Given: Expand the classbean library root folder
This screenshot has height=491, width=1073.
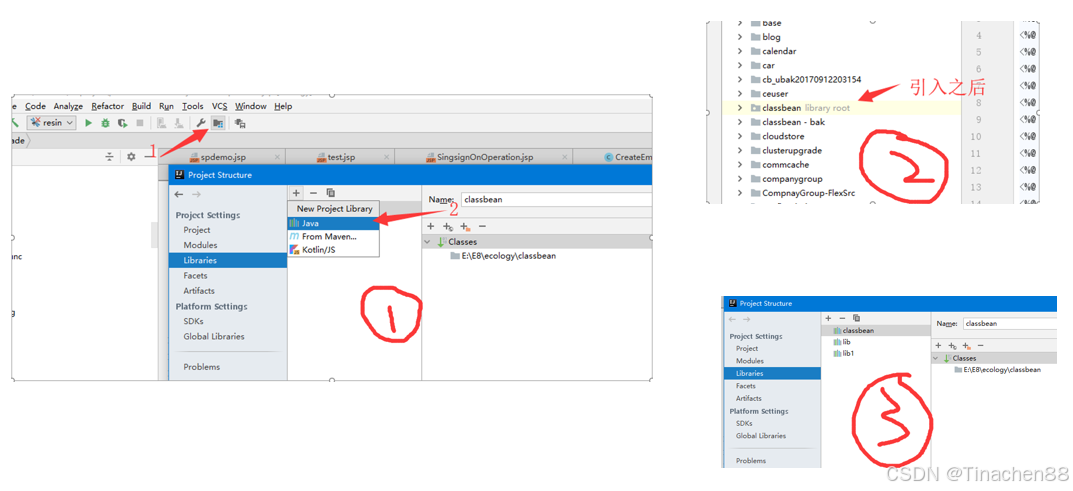Looking at the screenshot, I should tap(740, 108).
